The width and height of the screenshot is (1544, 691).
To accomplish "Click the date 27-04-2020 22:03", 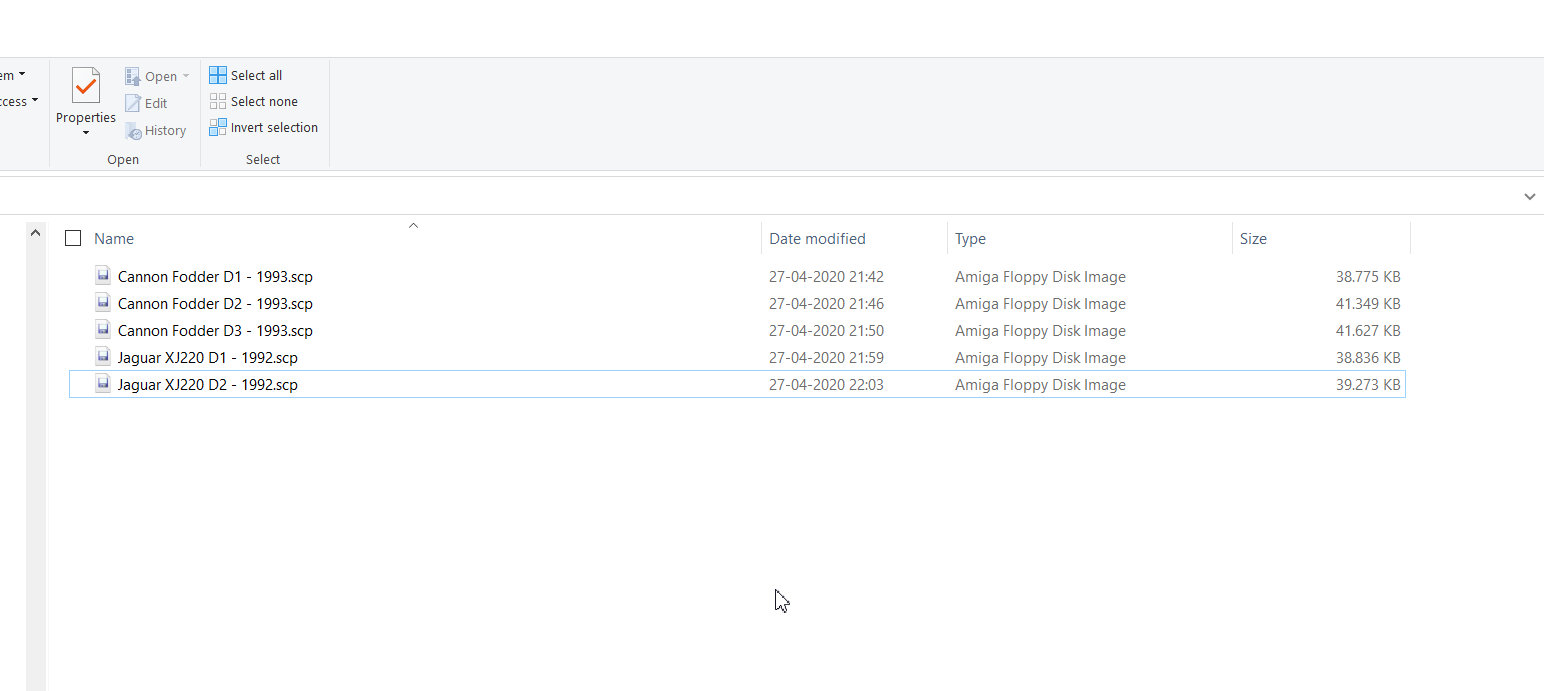I will pyautogui.click(x=826, y=385).
